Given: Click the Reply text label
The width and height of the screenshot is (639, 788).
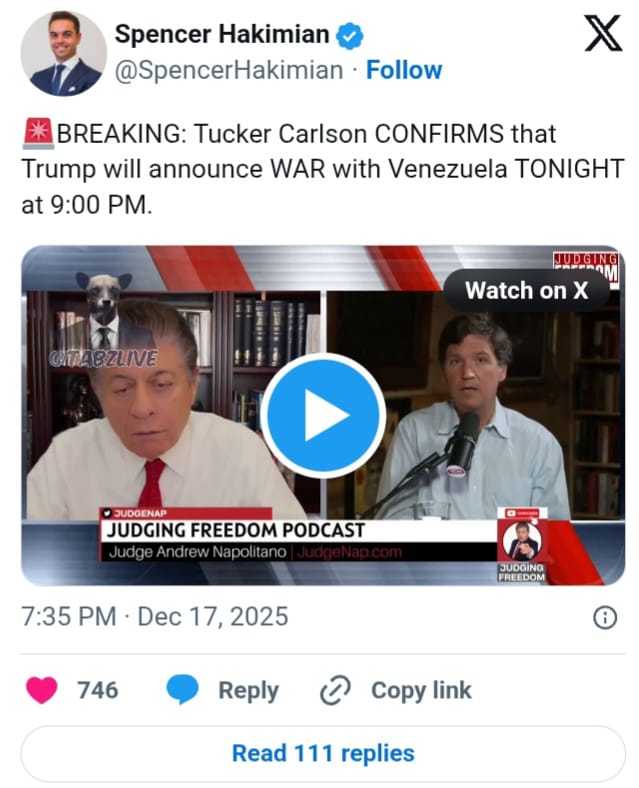Looking at the screenshot, I should 248,691.
